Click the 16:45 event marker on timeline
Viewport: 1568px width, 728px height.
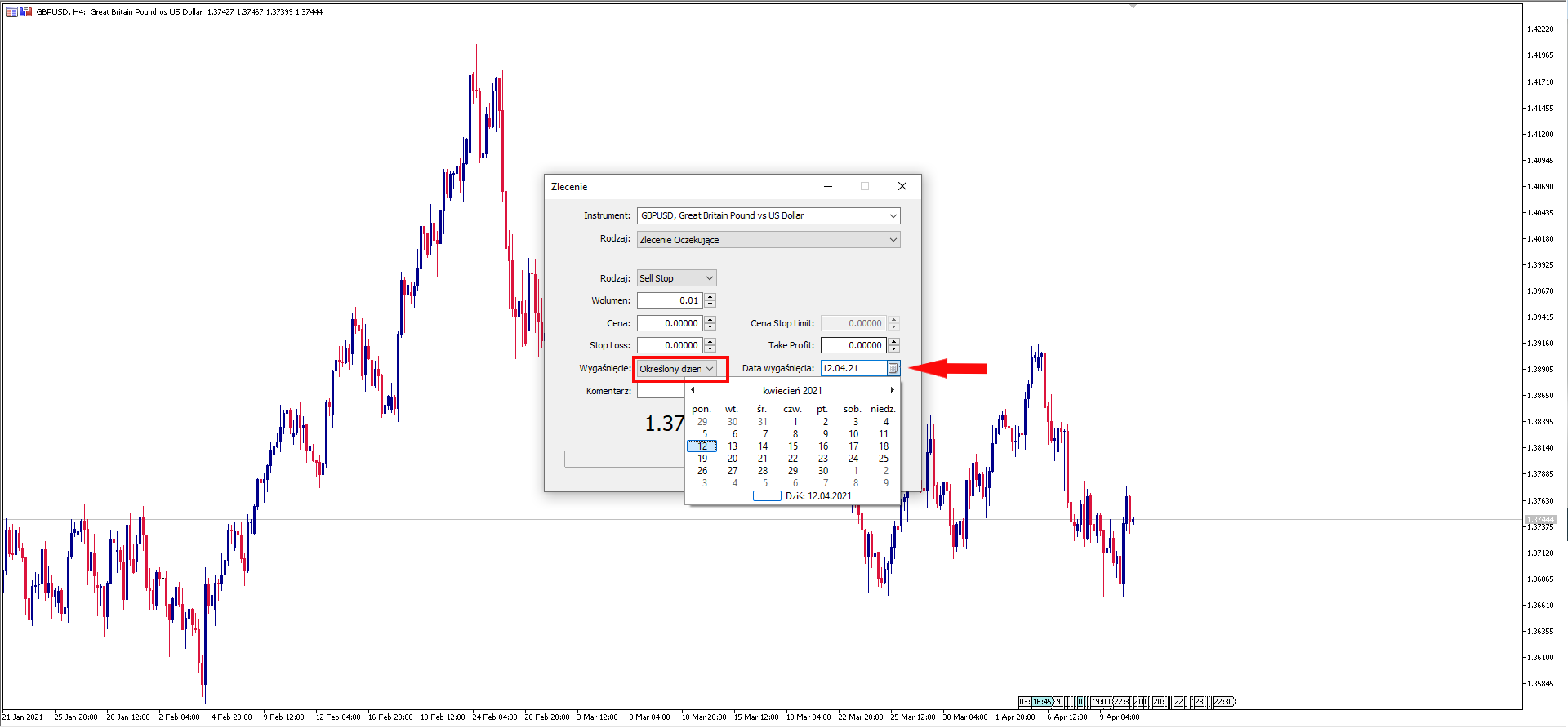pyautogui.click(x=1042, y=702)
